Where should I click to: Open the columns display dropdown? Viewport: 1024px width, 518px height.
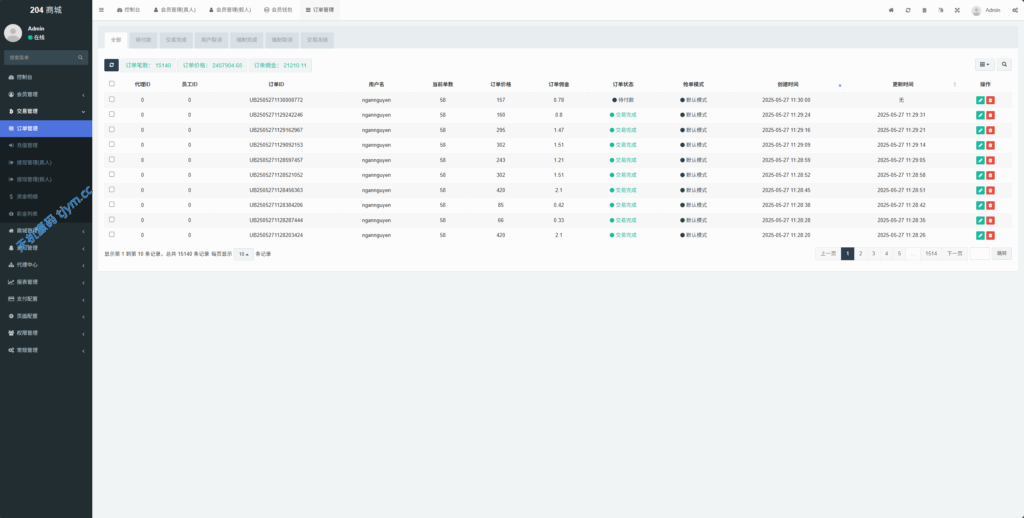(x=985, y=65)
